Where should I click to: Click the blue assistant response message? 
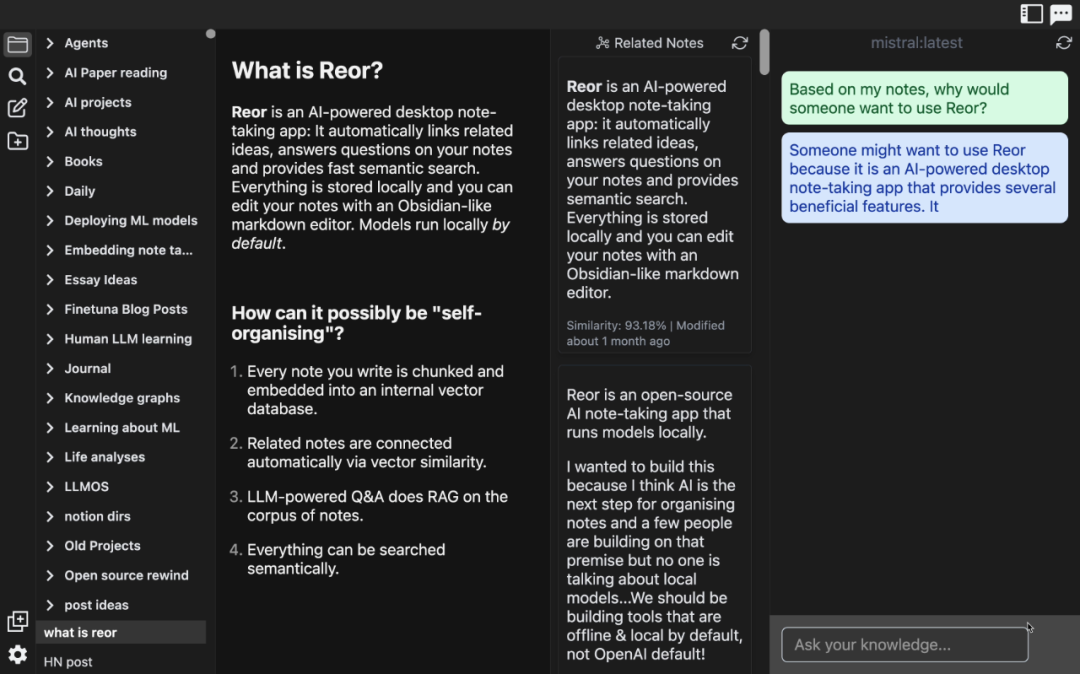(924, 178)
